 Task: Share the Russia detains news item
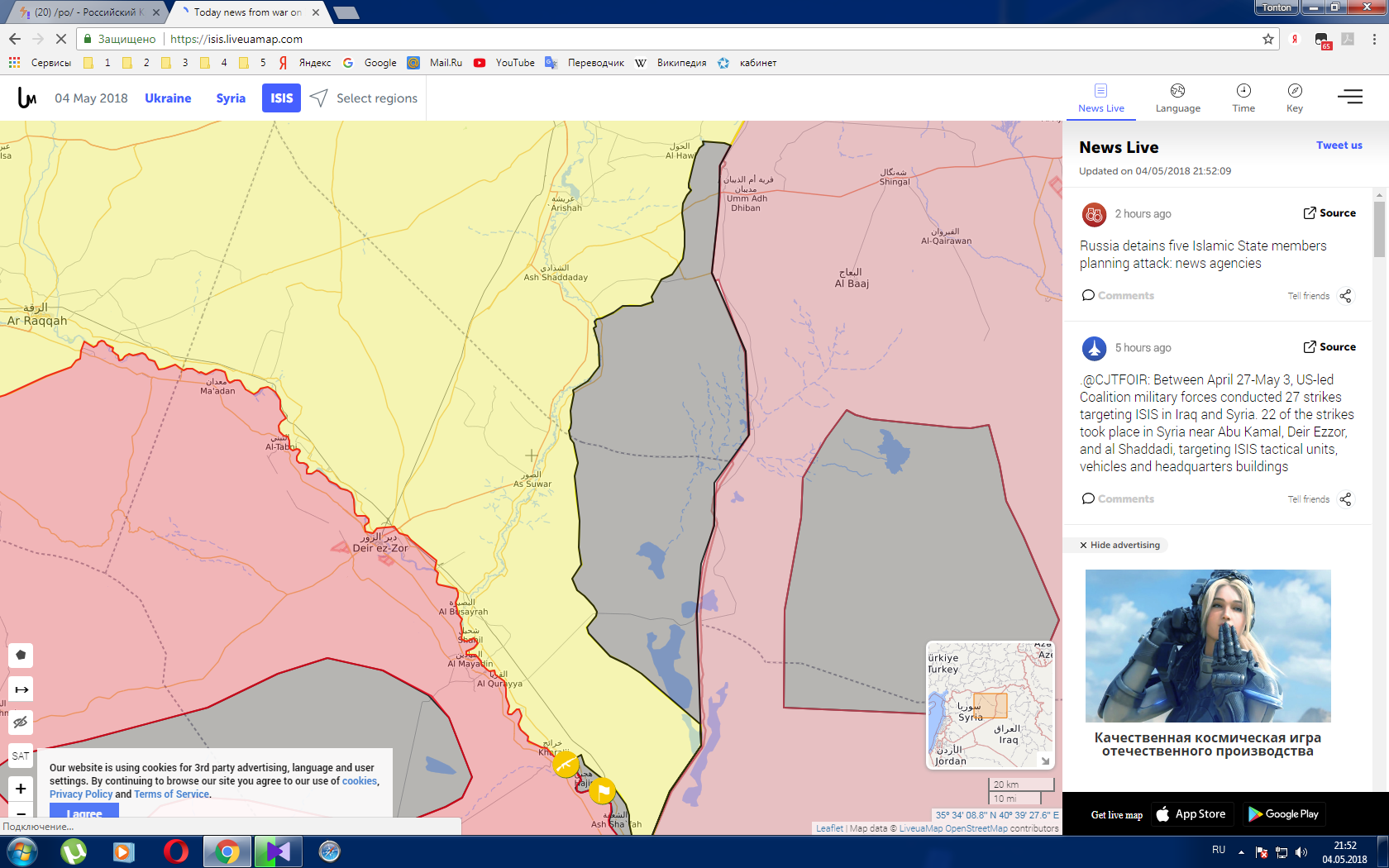click(1345, 296)
